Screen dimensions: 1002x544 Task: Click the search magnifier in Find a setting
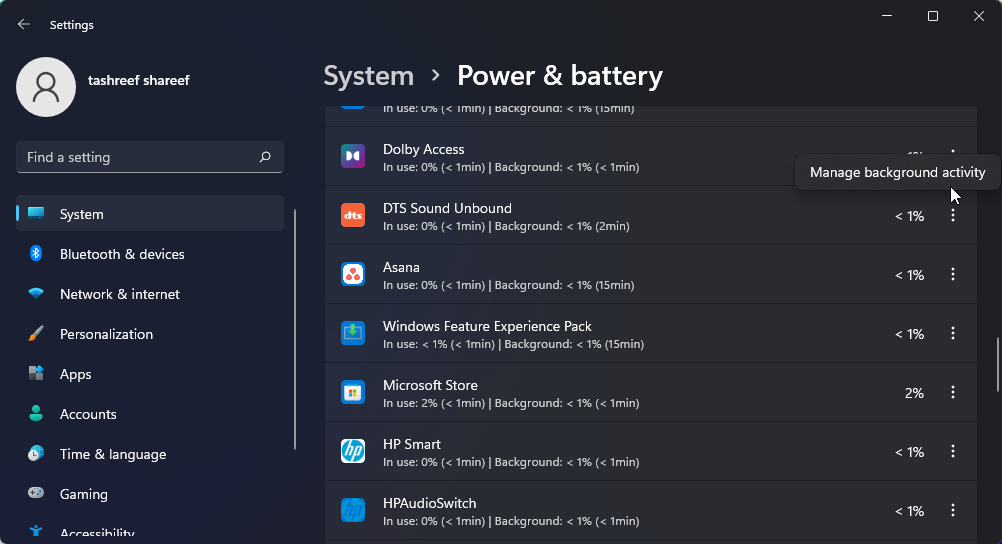pyautogui.click(x=265, y=157)
